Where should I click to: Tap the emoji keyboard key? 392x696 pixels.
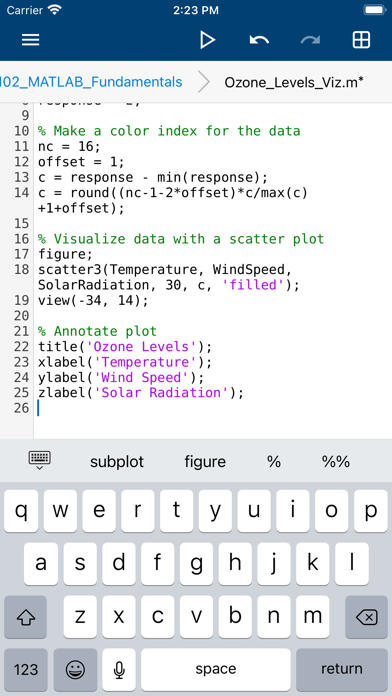[x=75, y=669]
